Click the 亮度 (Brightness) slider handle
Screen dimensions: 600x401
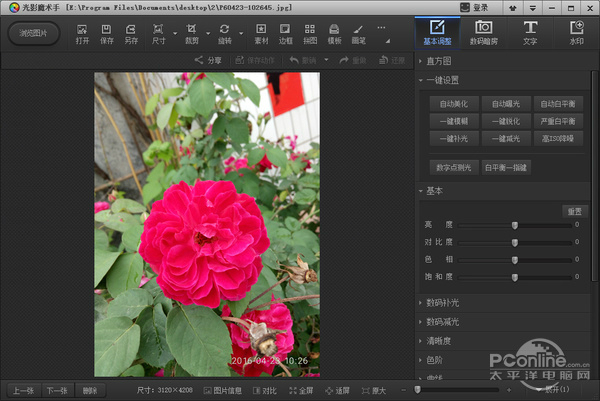pos(515,226)
